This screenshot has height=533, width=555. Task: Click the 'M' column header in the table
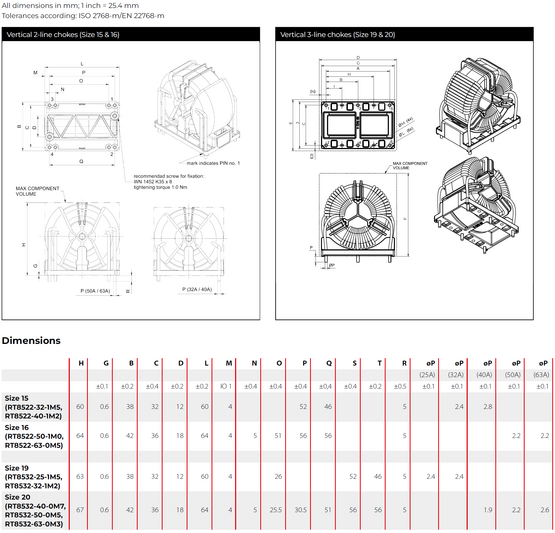click(x=229, y=363)
